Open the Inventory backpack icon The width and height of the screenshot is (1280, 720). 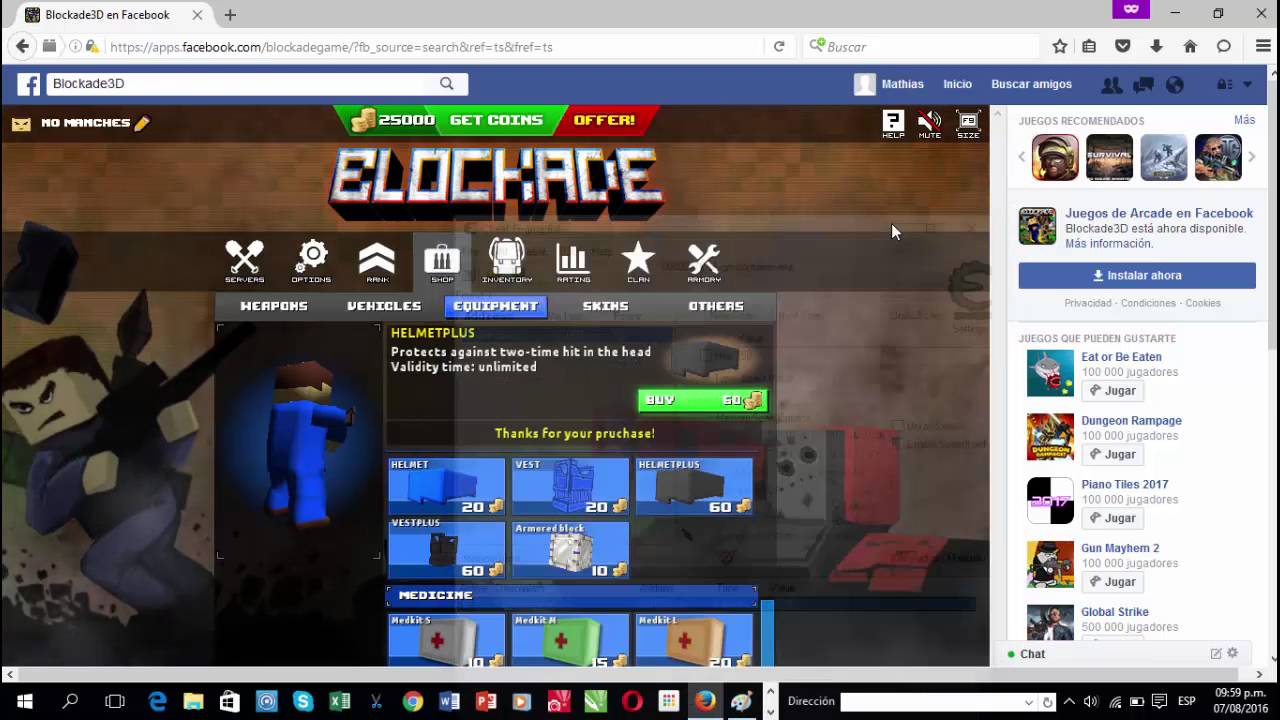507,262
